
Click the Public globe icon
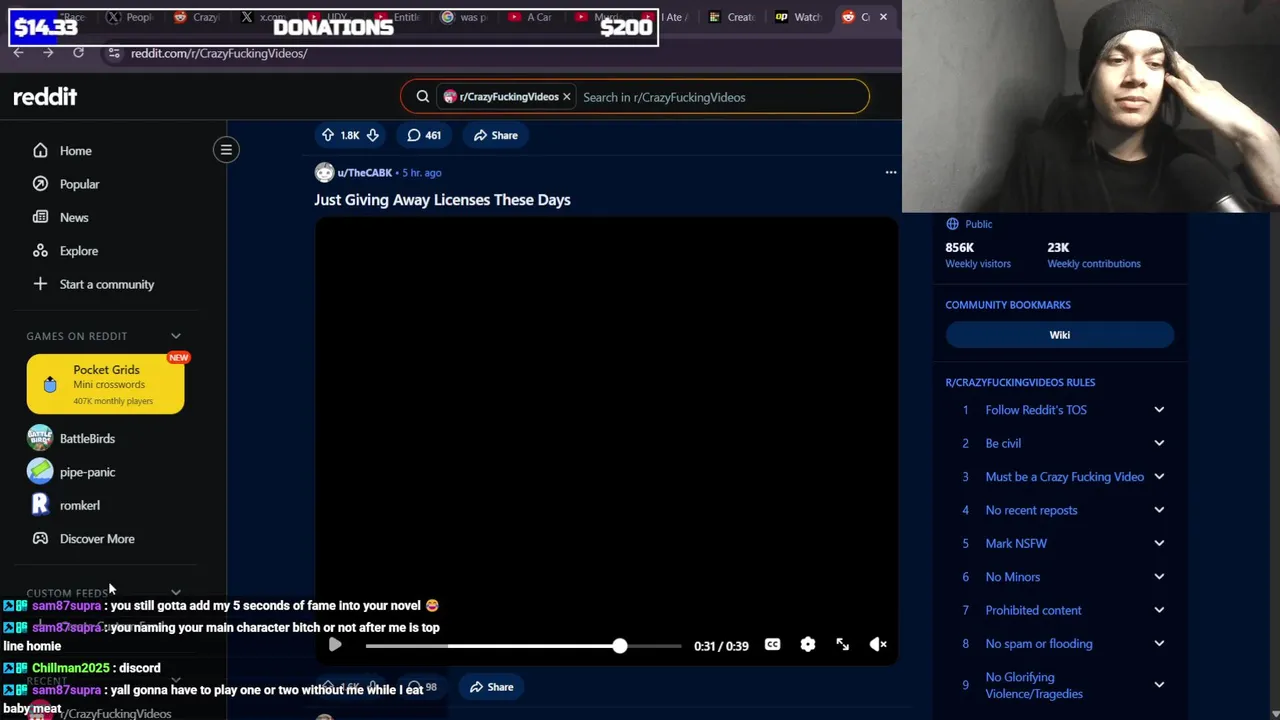coord(952,224)
